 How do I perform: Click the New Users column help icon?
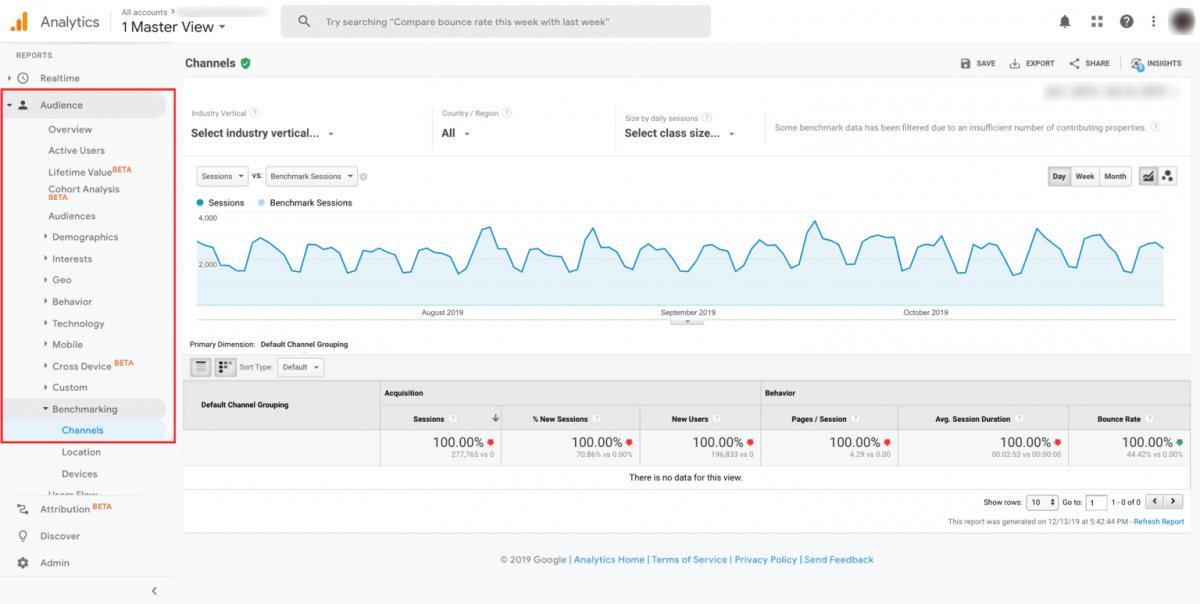(718, 419)
